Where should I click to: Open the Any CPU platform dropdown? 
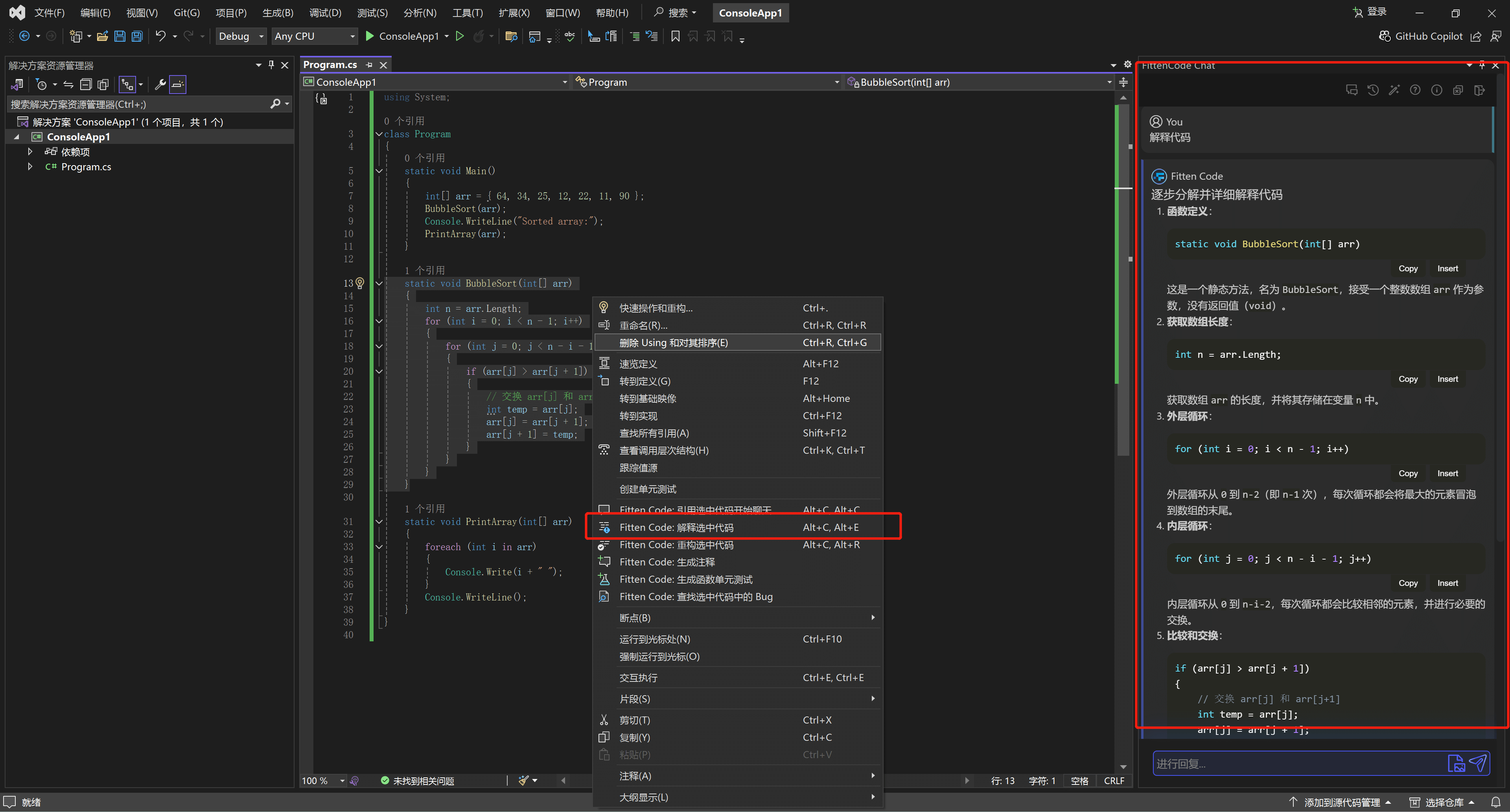pos(315,36)
